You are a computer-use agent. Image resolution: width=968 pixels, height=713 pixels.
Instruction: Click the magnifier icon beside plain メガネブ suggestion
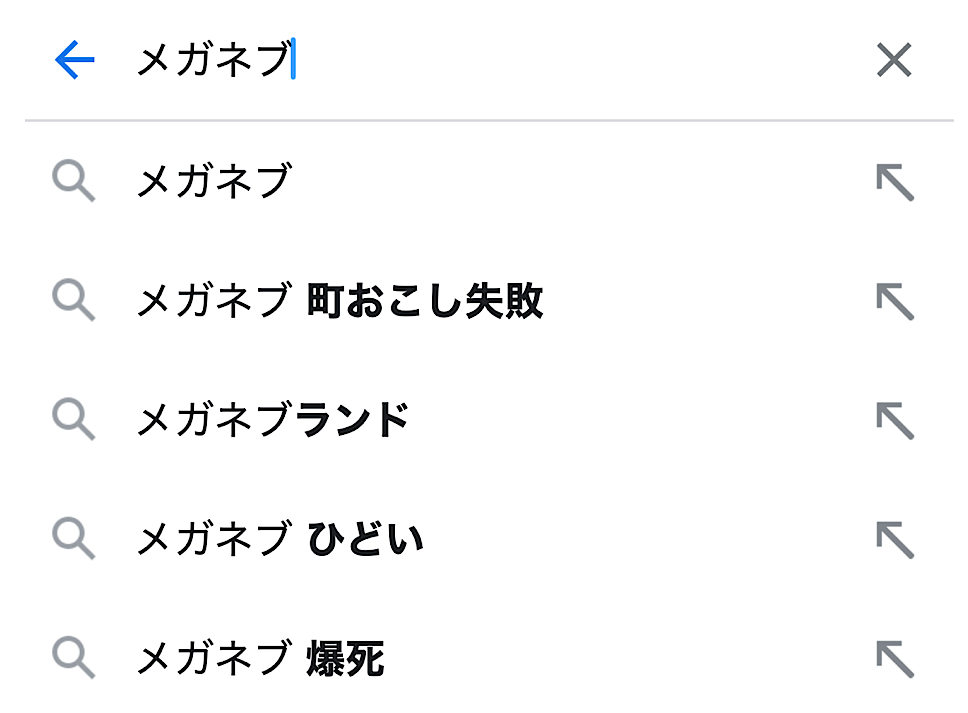tap(73, 182)
